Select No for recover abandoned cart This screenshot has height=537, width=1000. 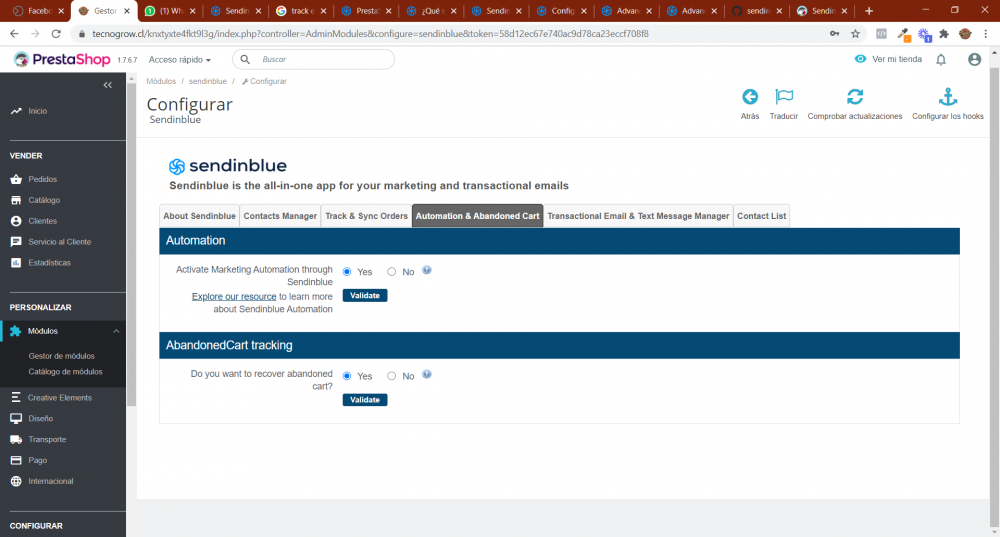point(392,376)
